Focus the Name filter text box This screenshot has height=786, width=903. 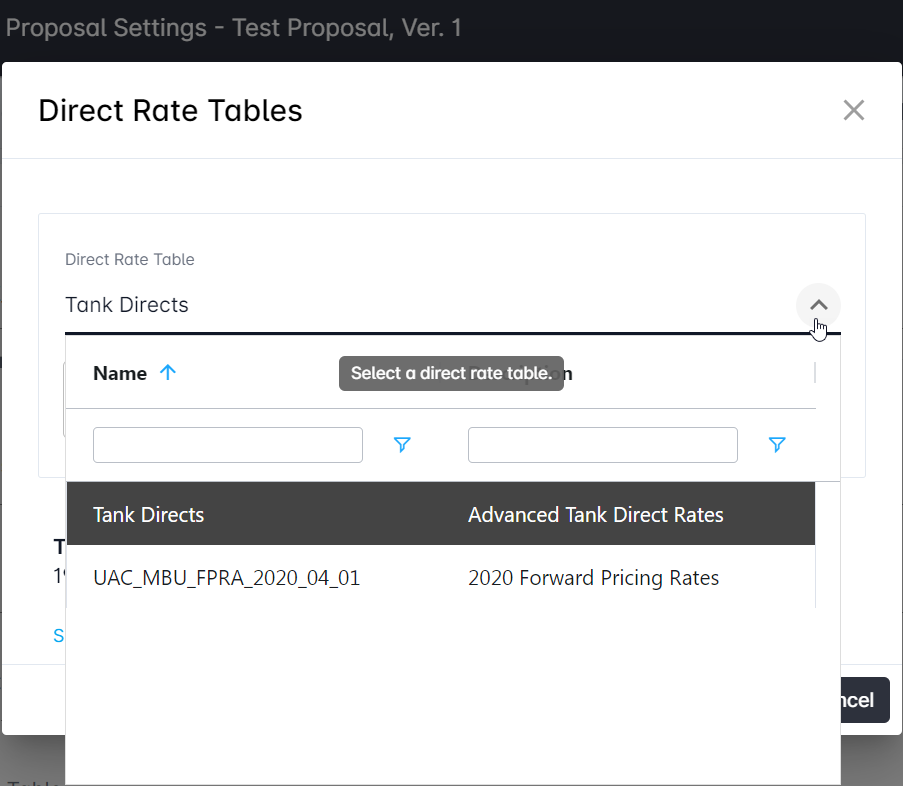coord(228,445)
